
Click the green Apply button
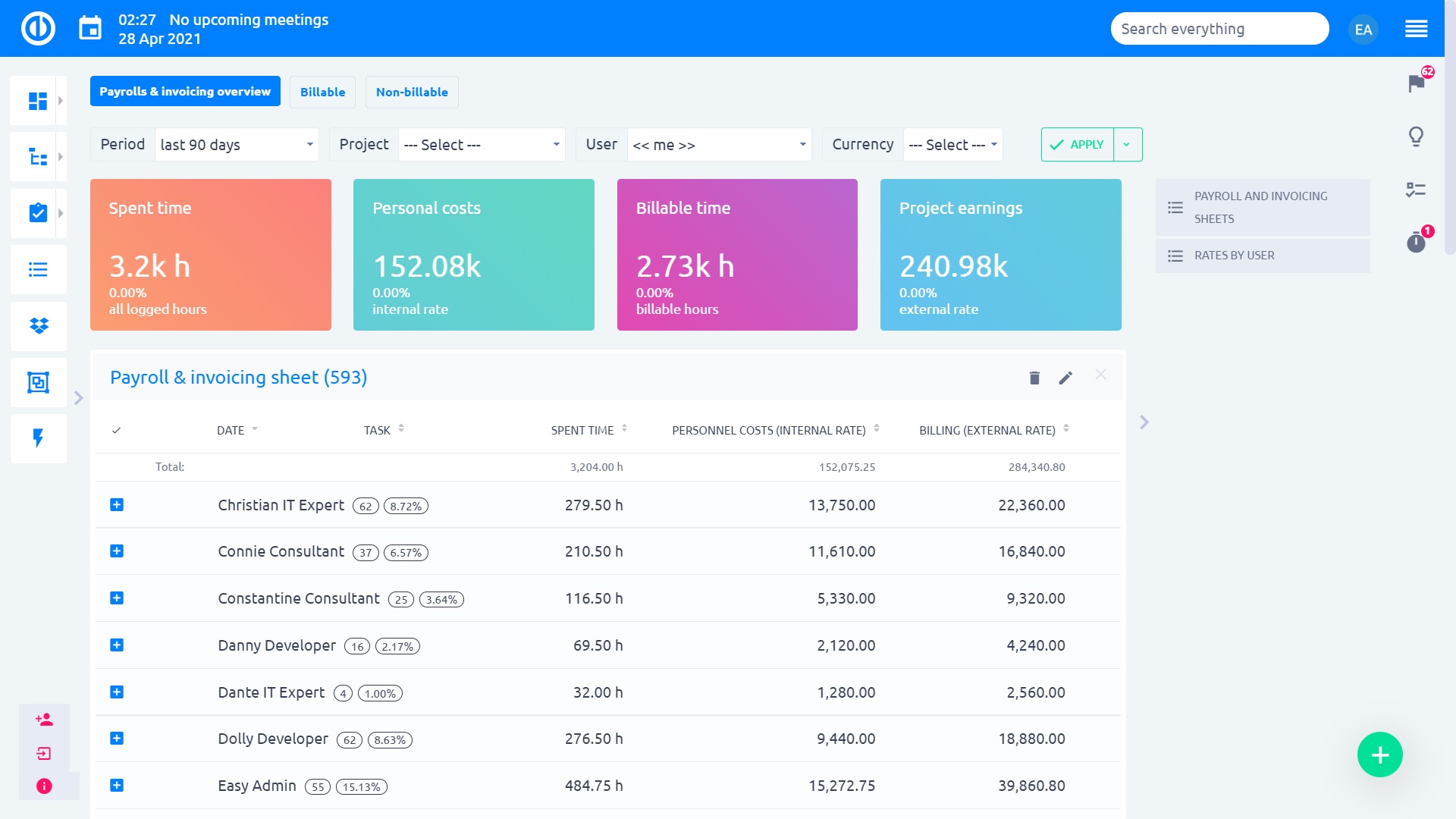tap(1078, 145)
